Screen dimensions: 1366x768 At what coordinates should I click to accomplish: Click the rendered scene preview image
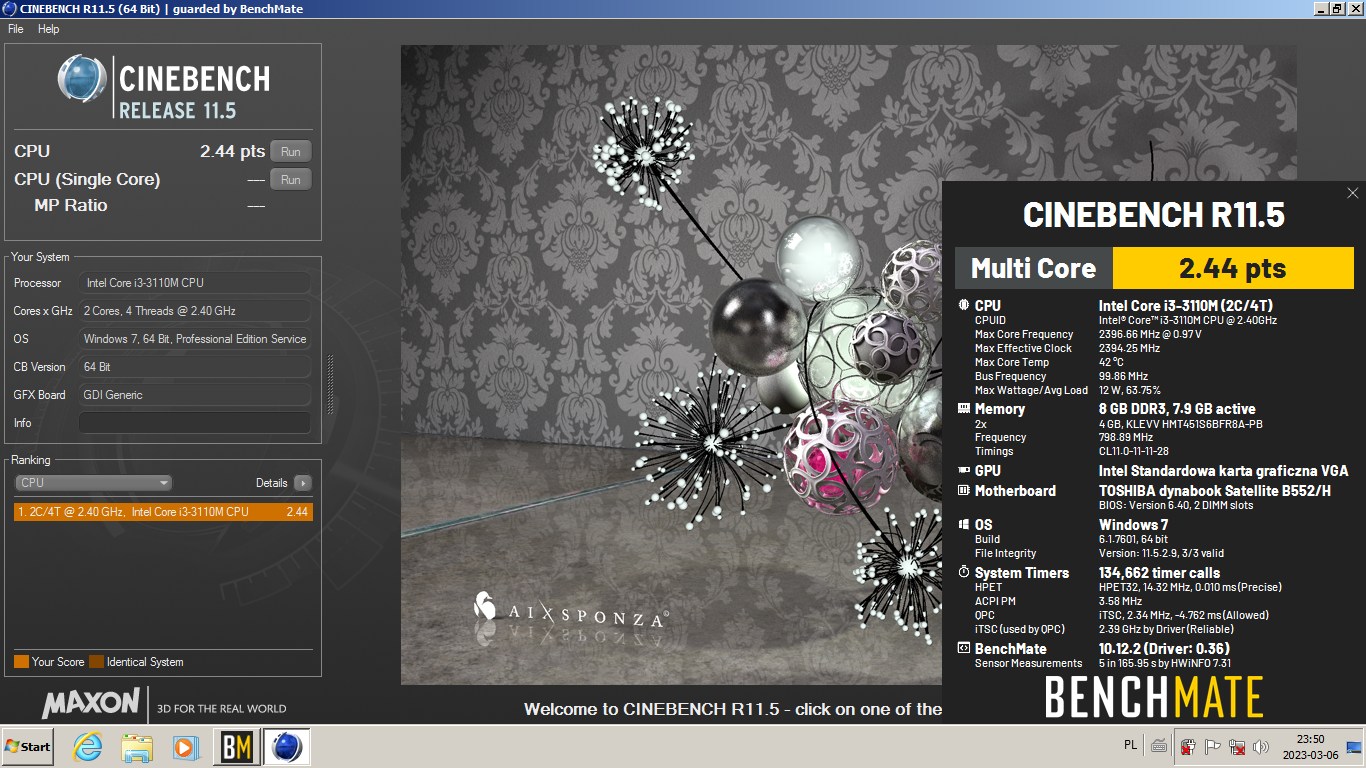(671, 364)
